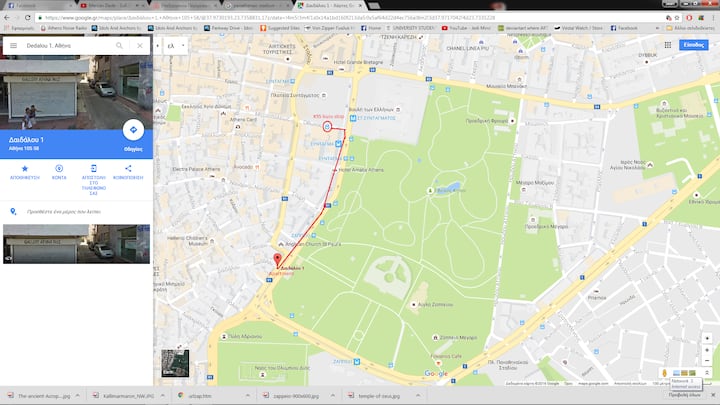
Task: Click the red location pin on map
Action: (276, 262)
